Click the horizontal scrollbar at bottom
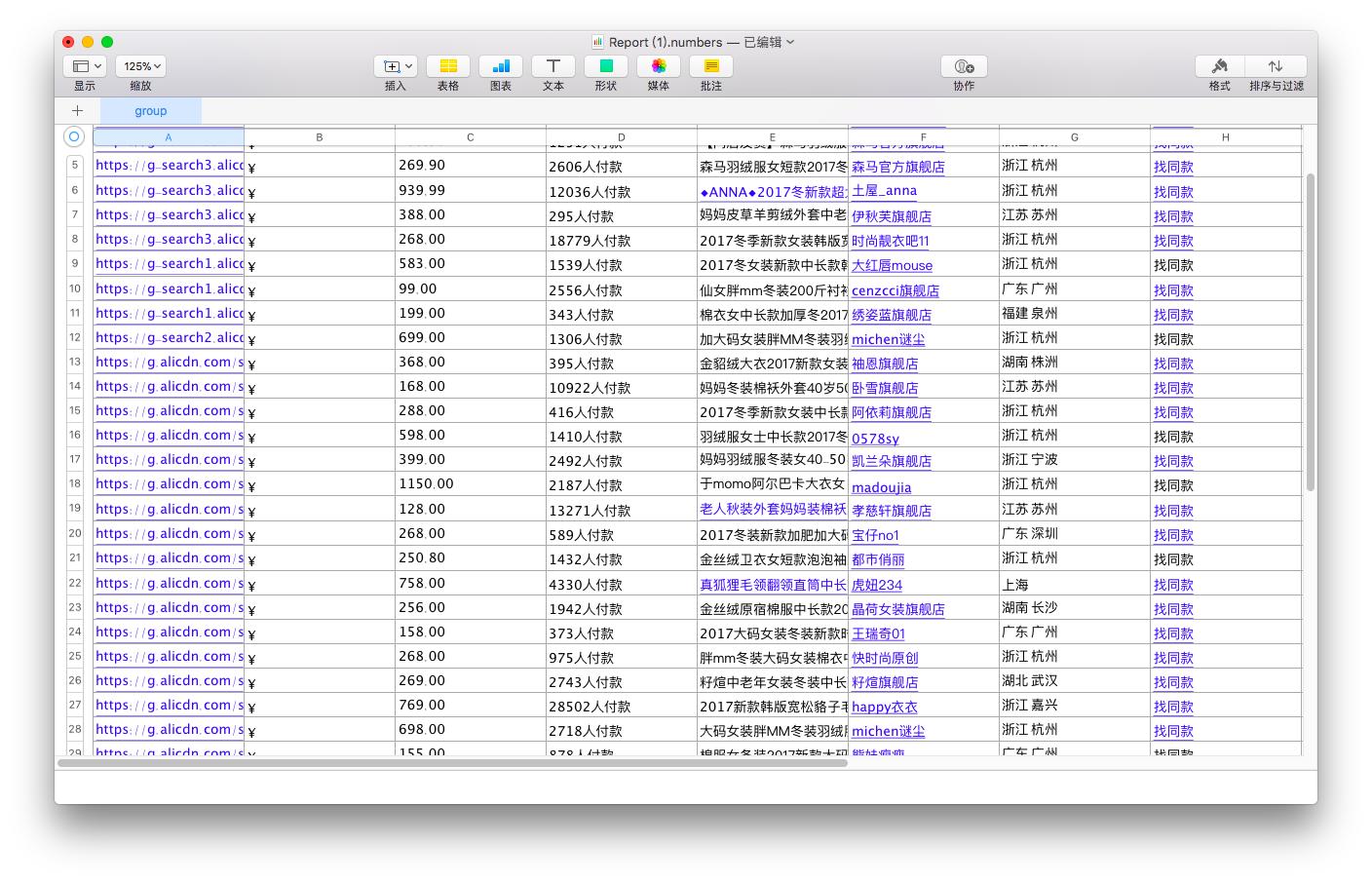 point(452,763)
